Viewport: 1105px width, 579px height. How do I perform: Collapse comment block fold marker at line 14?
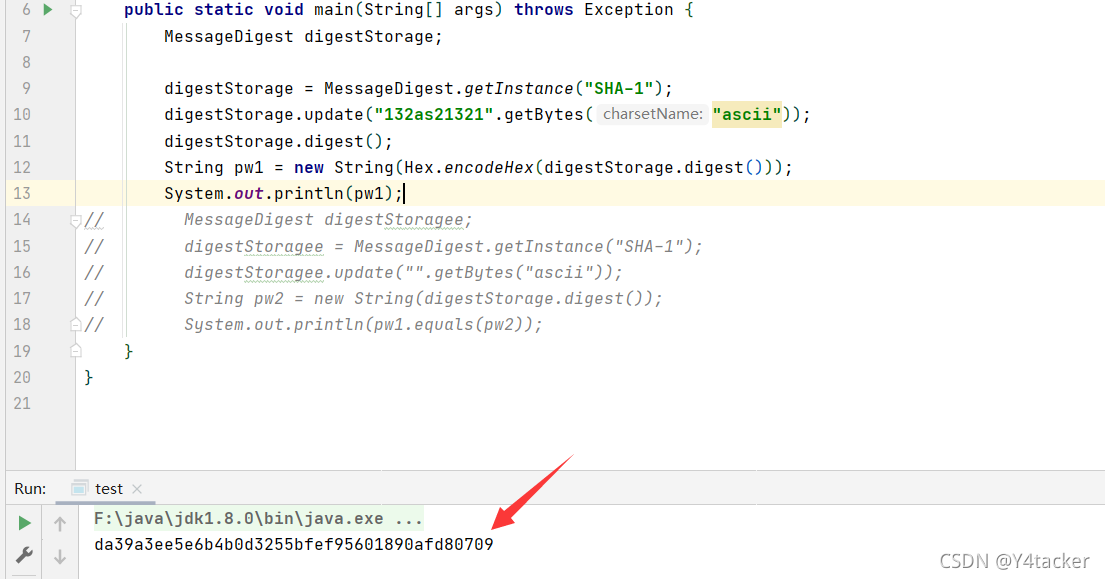75,221
